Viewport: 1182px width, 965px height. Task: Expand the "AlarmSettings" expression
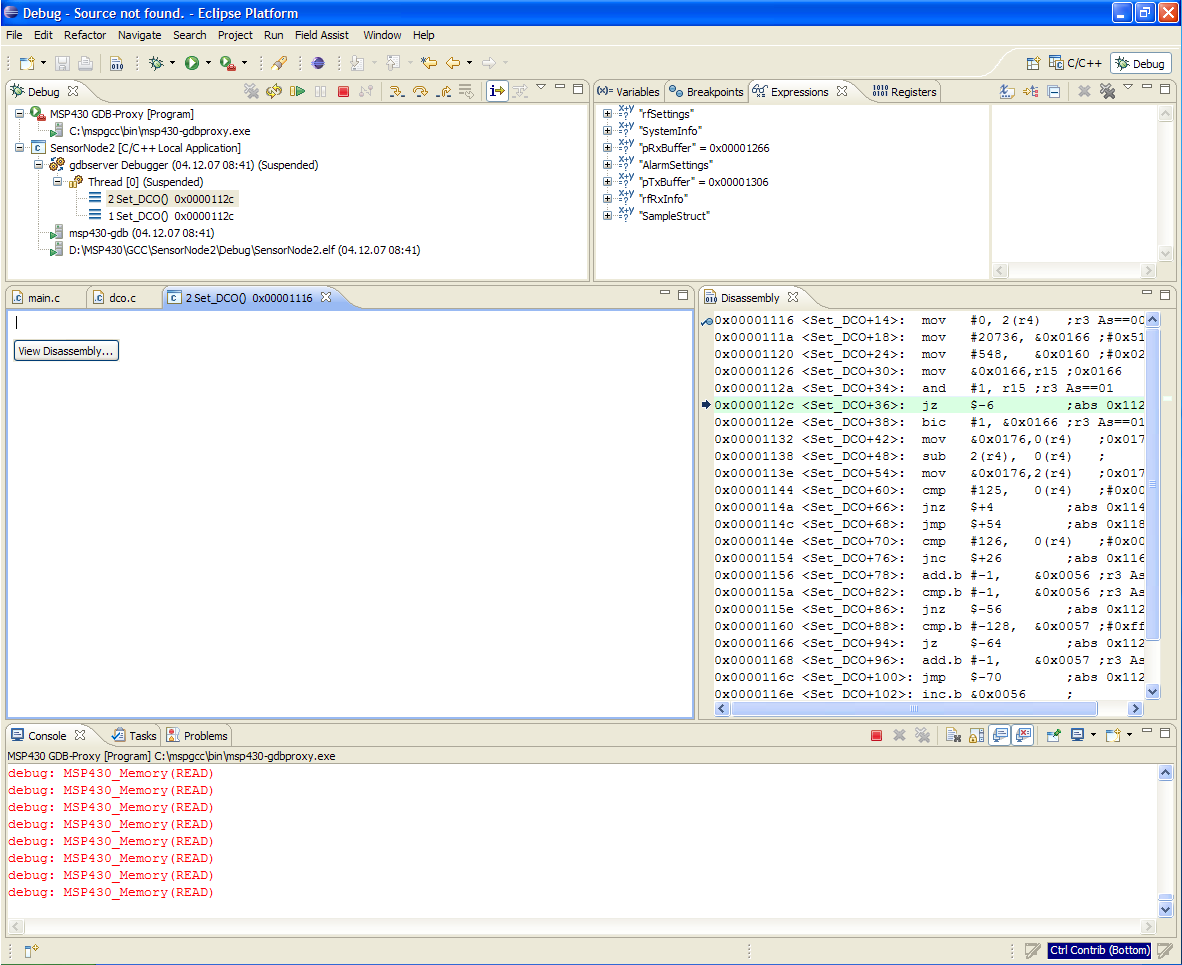(607, 165)
